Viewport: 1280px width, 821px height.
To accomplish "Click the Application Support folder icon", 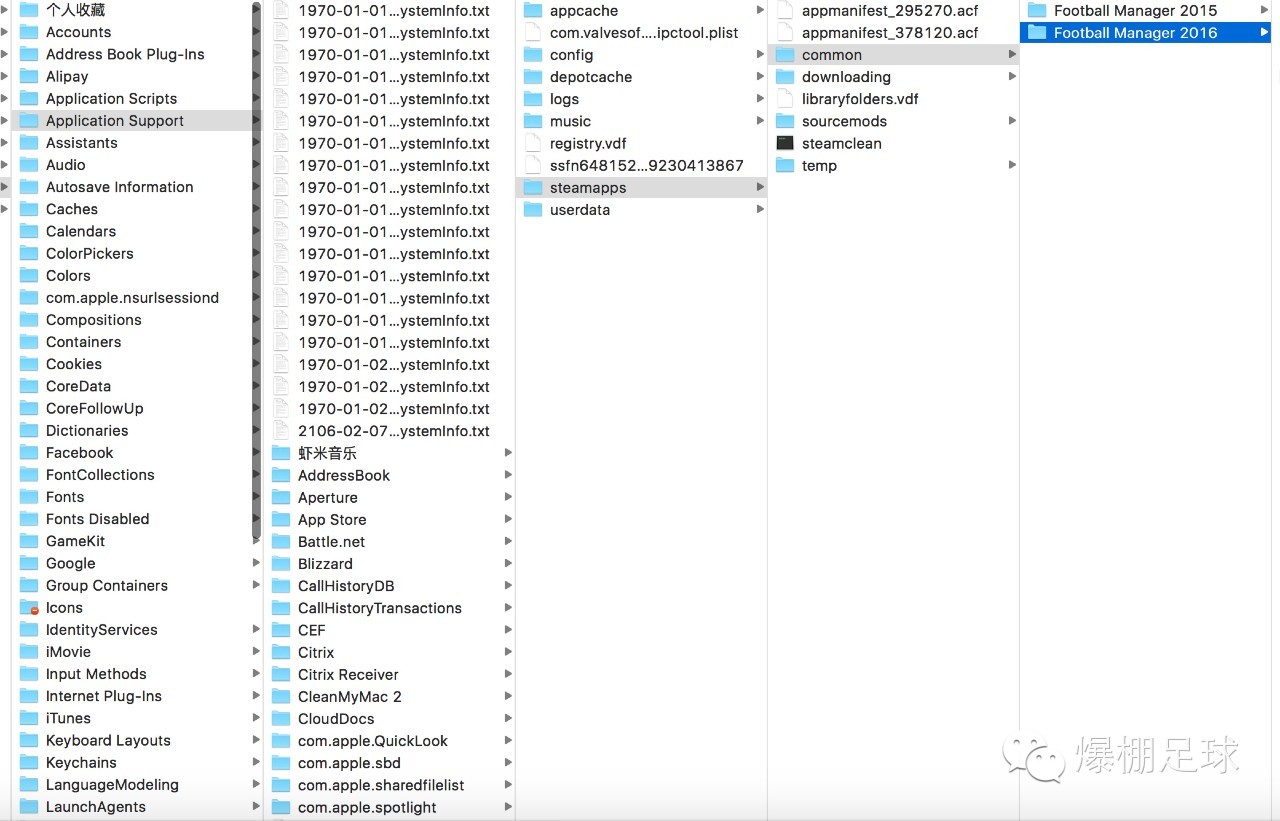I will point(28,121).
